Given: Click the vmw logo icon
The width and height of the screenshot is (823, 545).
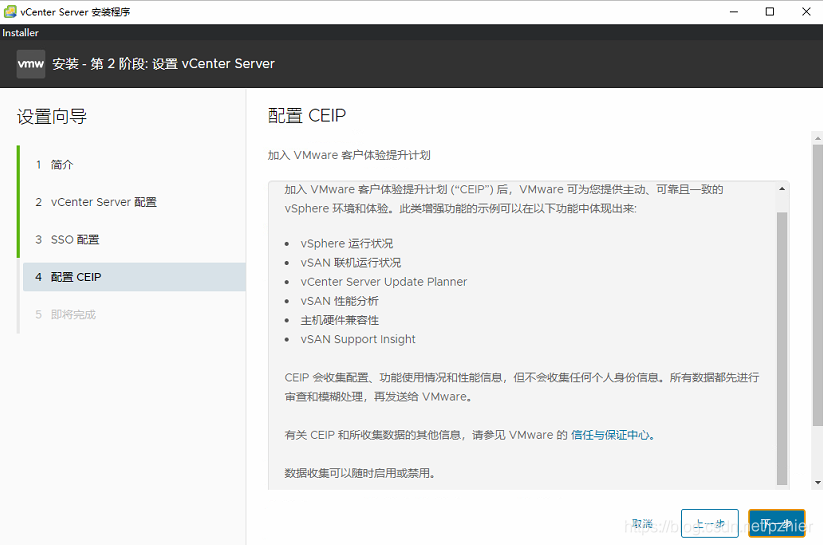Looking at the screenshot, I should (x=30, y=64).
